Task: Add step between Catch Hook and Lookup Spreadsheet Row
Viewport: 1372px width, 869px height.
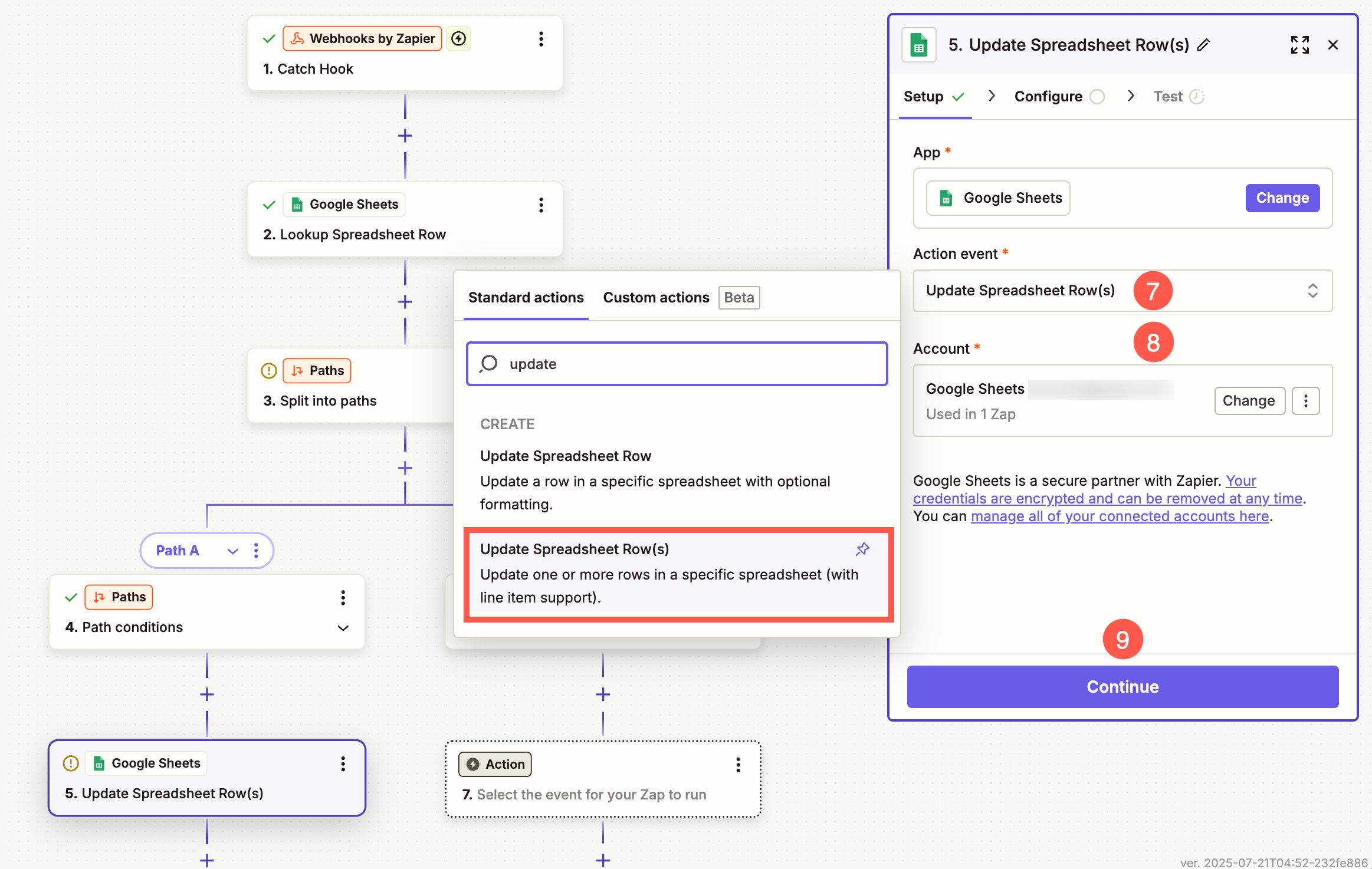Action: click(405, 136)
